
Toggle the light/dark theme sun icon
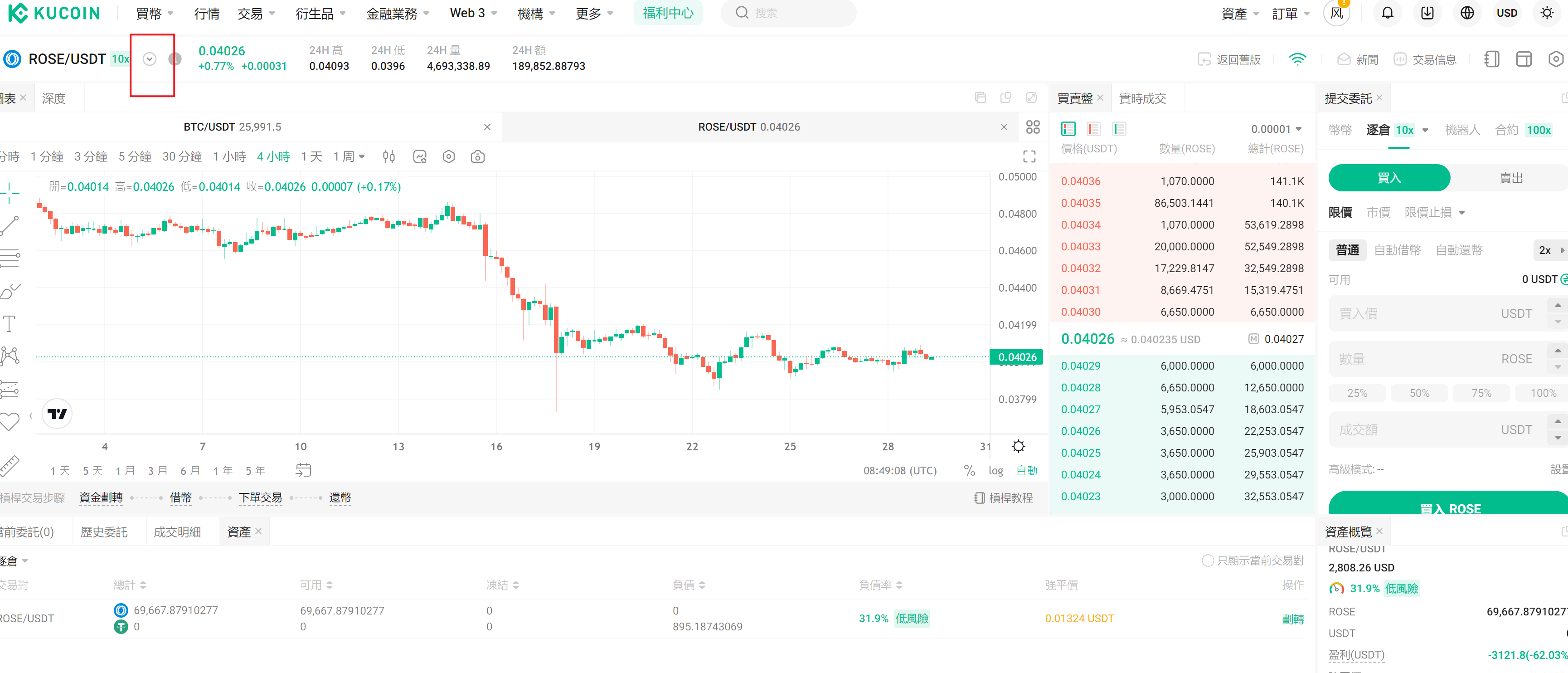[x=1547, y=13]
